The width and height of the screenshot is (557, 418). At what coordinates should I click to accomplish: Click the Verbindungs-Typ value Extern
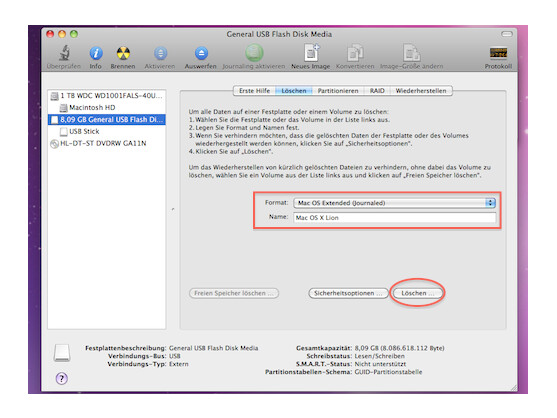click(x=178, y=364)
